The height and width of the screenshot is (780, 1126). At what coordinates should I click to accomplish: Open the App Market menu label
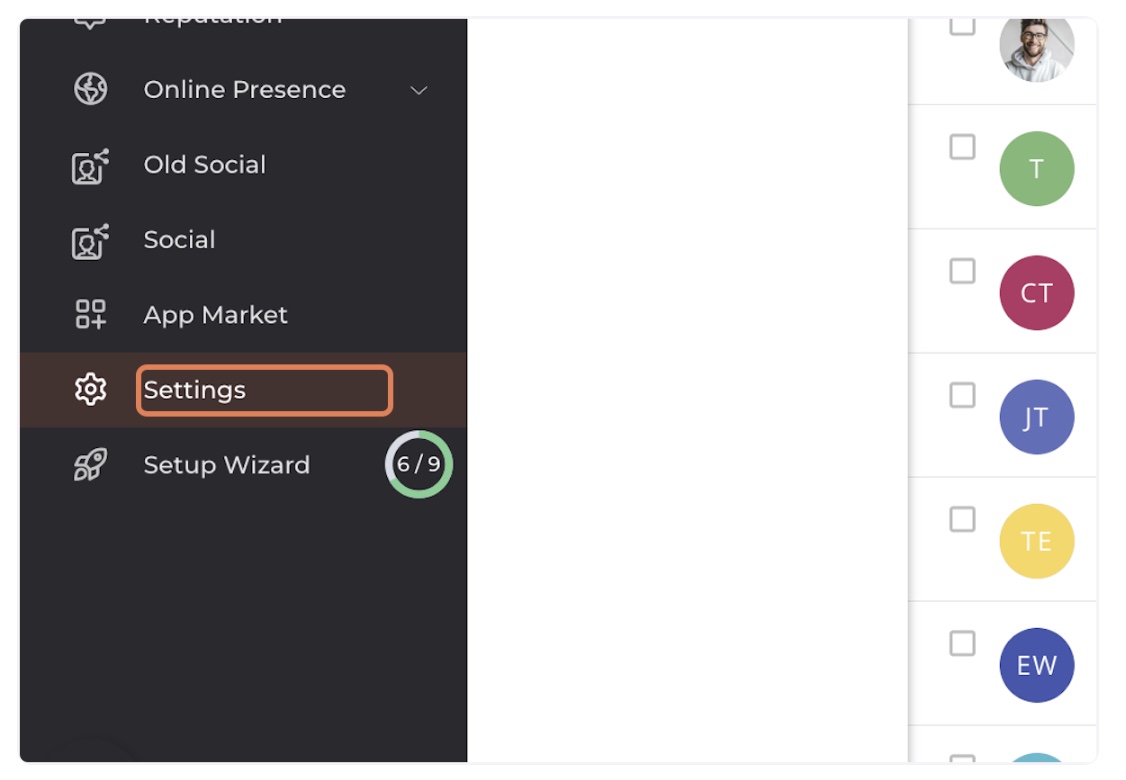215,315
